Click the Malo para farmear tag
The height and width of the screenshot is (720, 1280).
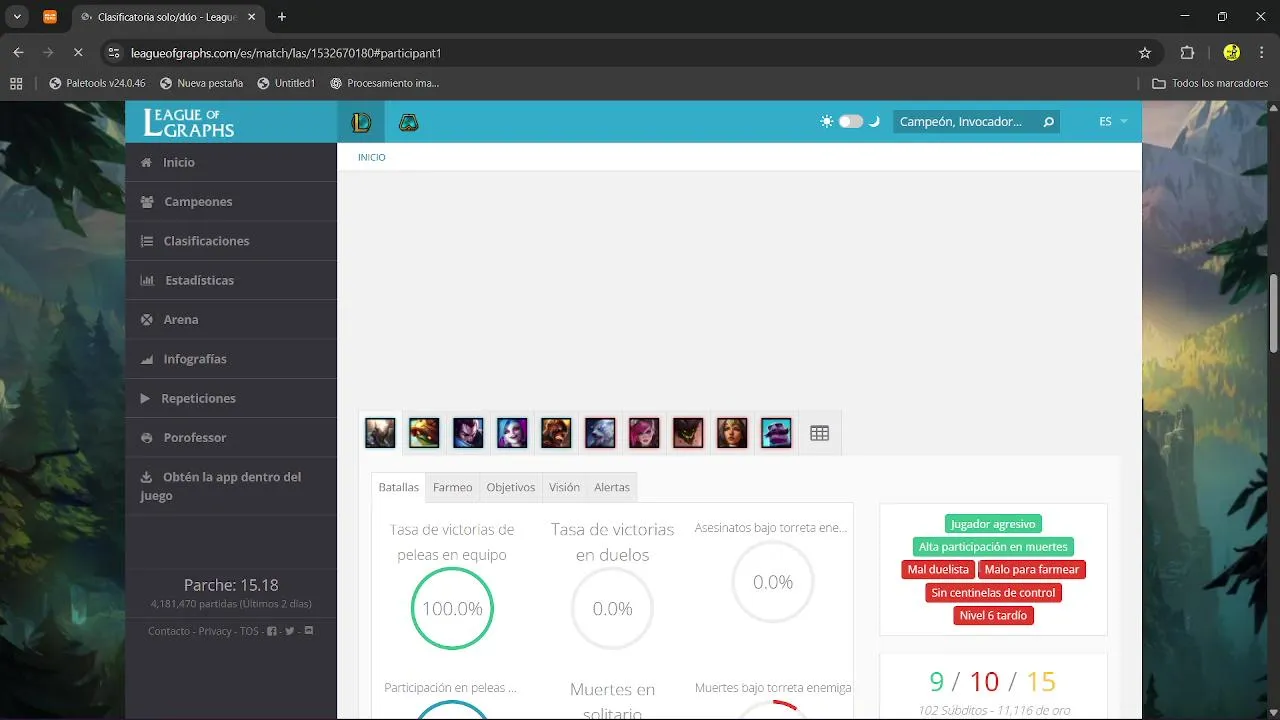pos(1032,569)
